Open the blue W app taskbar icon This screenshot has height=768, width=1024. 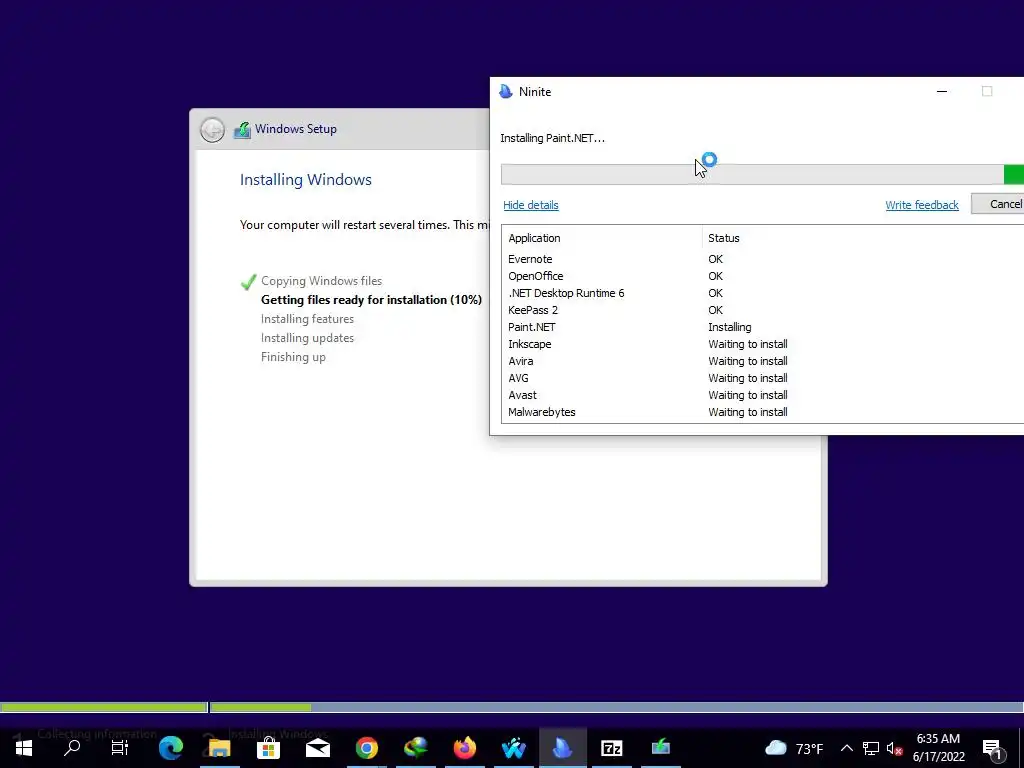pyautogui.click(x=513, y=748)
